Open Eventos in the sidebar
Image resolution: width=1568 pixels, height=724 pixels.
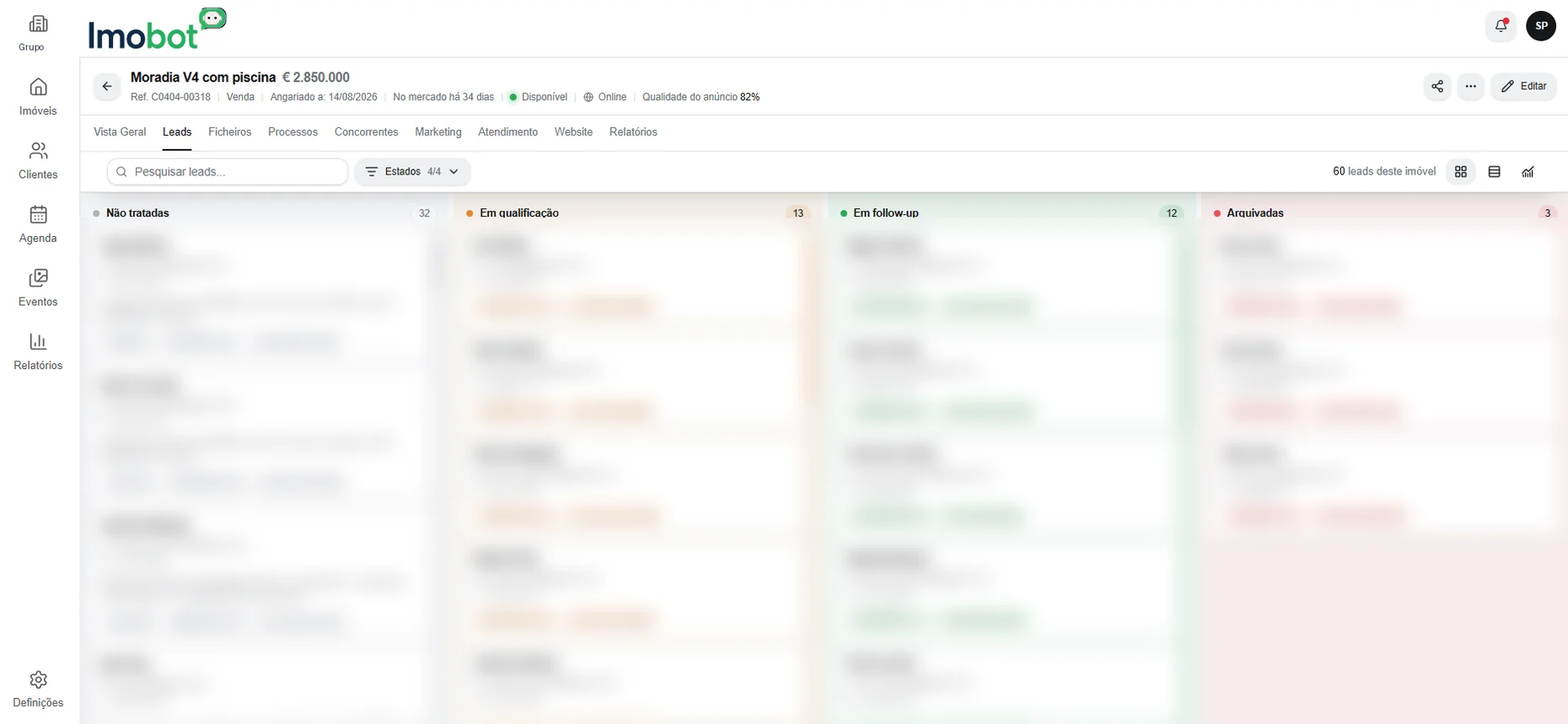click(x=38, y=288)
